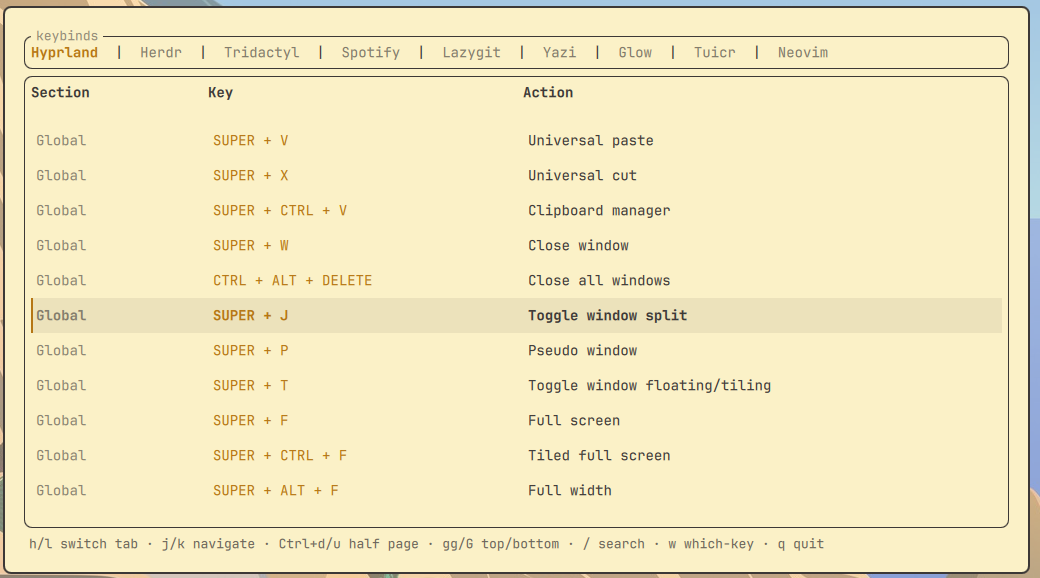Switch to the Glow tab
1040x578 pixels.
click(635, 52)
